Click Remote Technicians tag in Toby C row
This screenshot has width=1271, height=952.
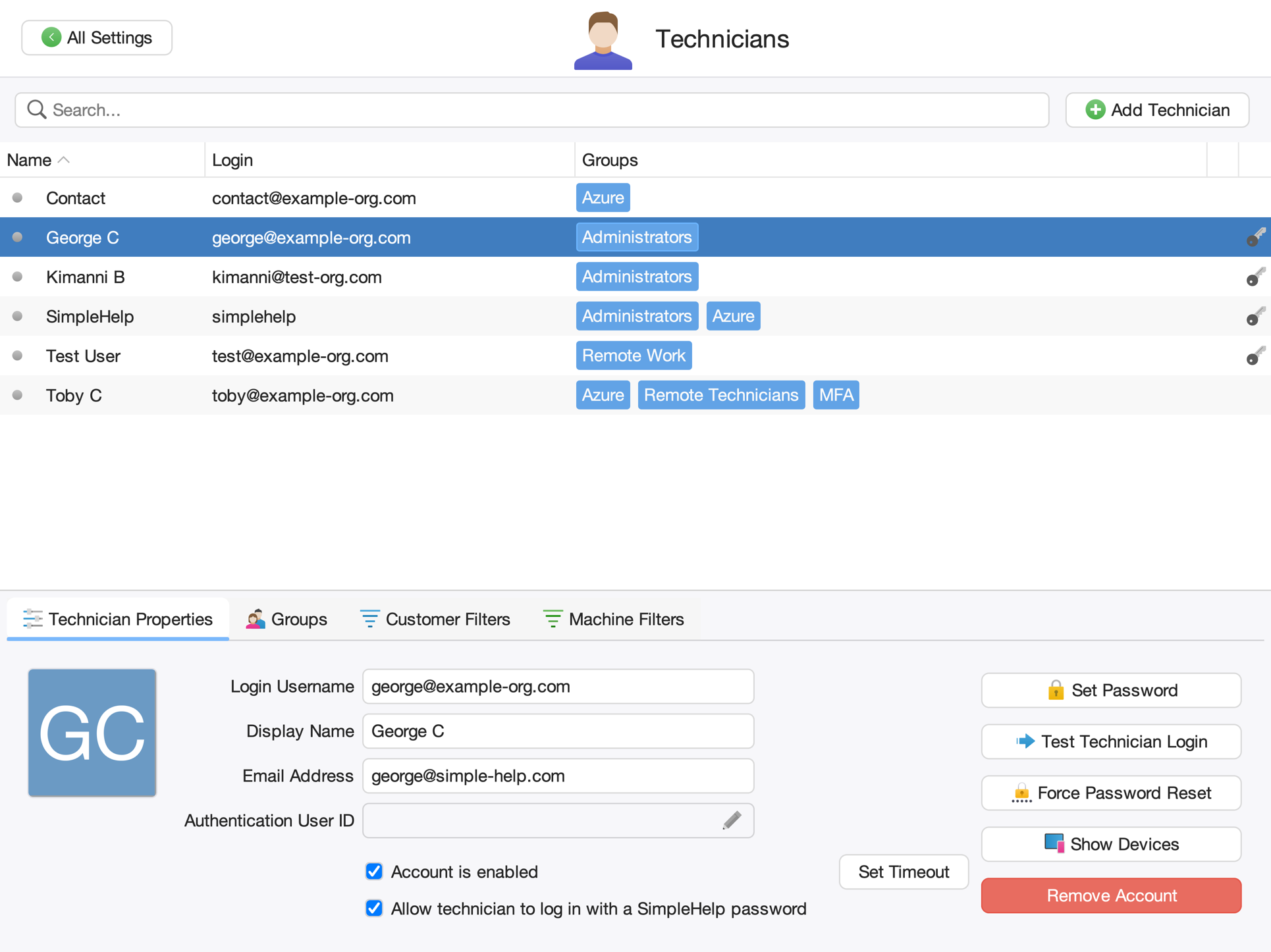click(721, 395)
